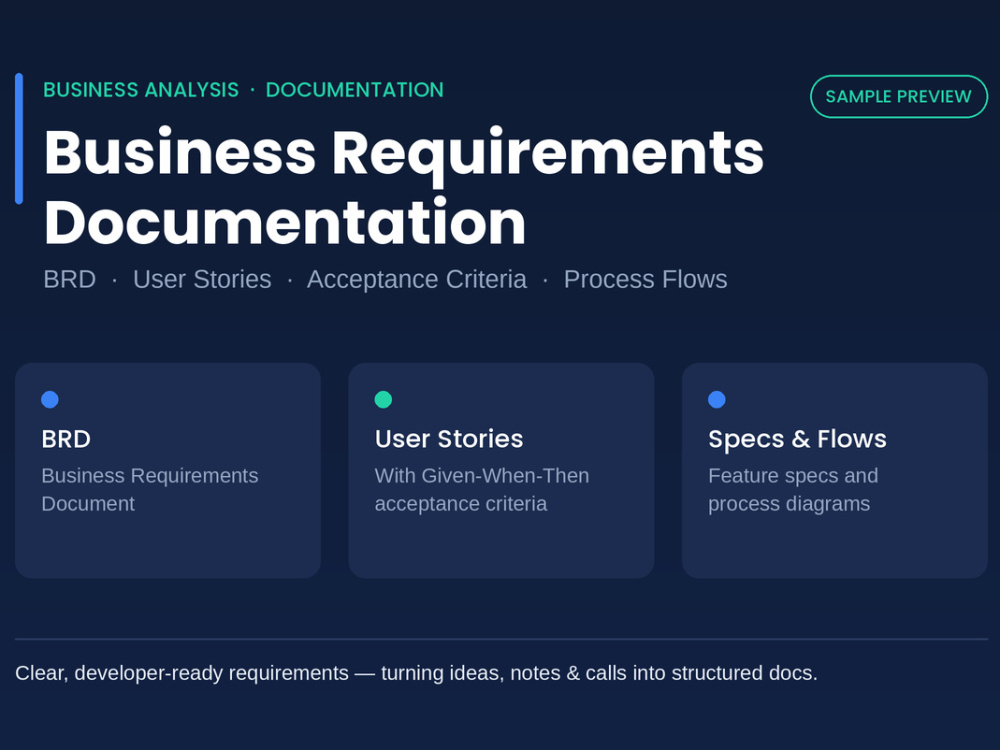
Task: Click 'Process Flows' in the subtitle
Action: pos(645,279)
